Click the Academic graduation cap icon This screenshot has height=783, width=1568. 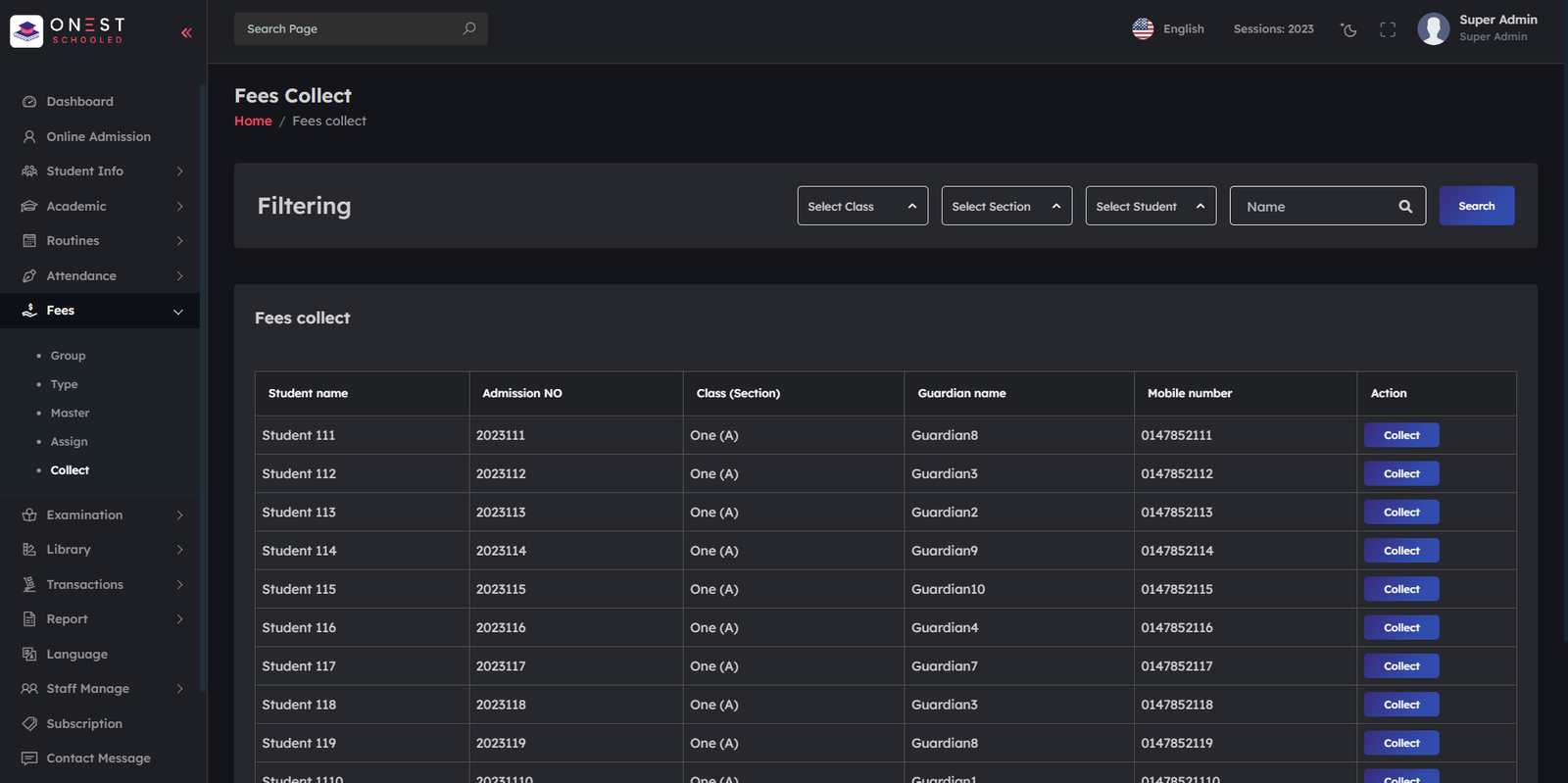(x=29, y=207)
